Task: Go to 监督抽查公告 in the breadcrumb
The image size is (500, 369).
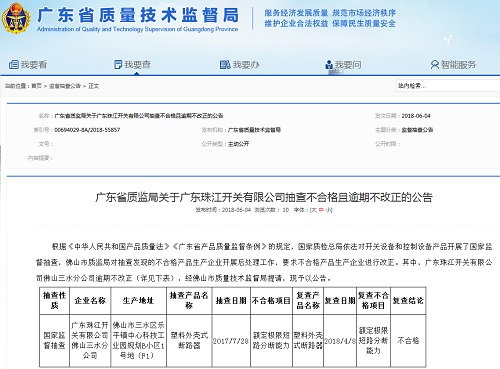Action: (x=65, y=86)
